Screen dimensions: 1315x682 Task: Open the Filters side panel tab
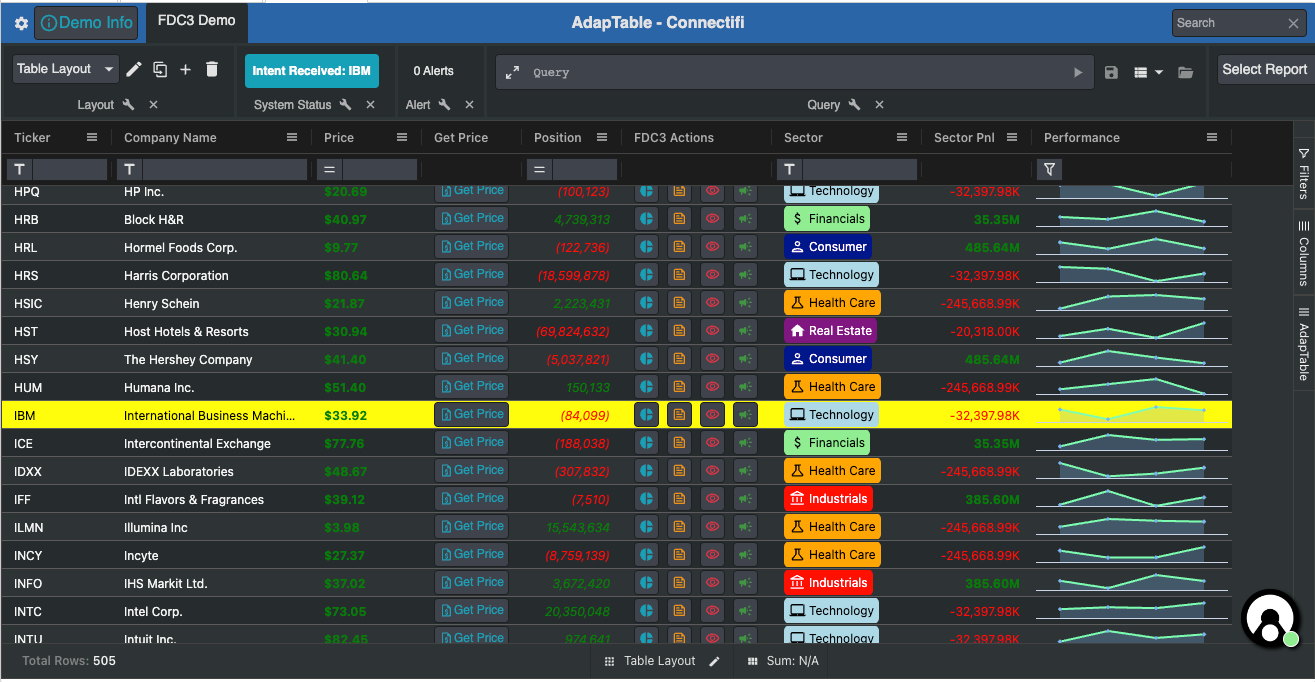pos(1304,173)
